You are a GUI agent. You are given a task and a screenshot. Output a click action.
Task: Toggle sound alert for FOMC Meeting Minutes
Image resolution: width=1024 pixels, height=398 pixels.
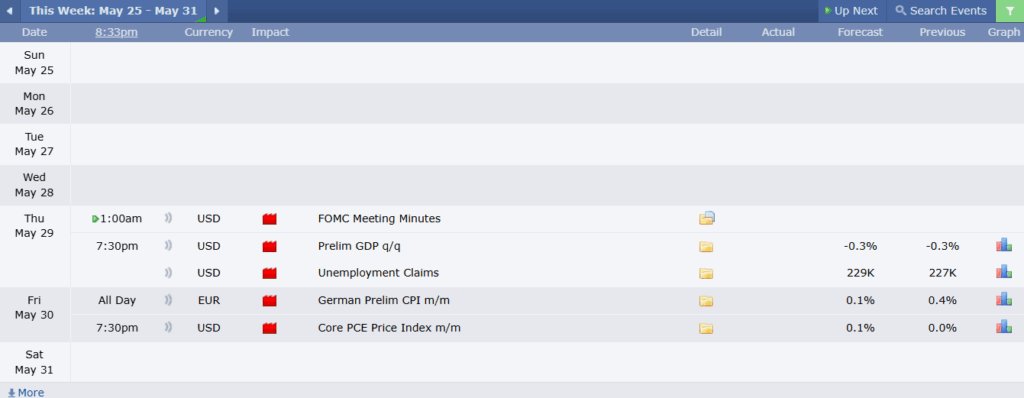[168, 218]
